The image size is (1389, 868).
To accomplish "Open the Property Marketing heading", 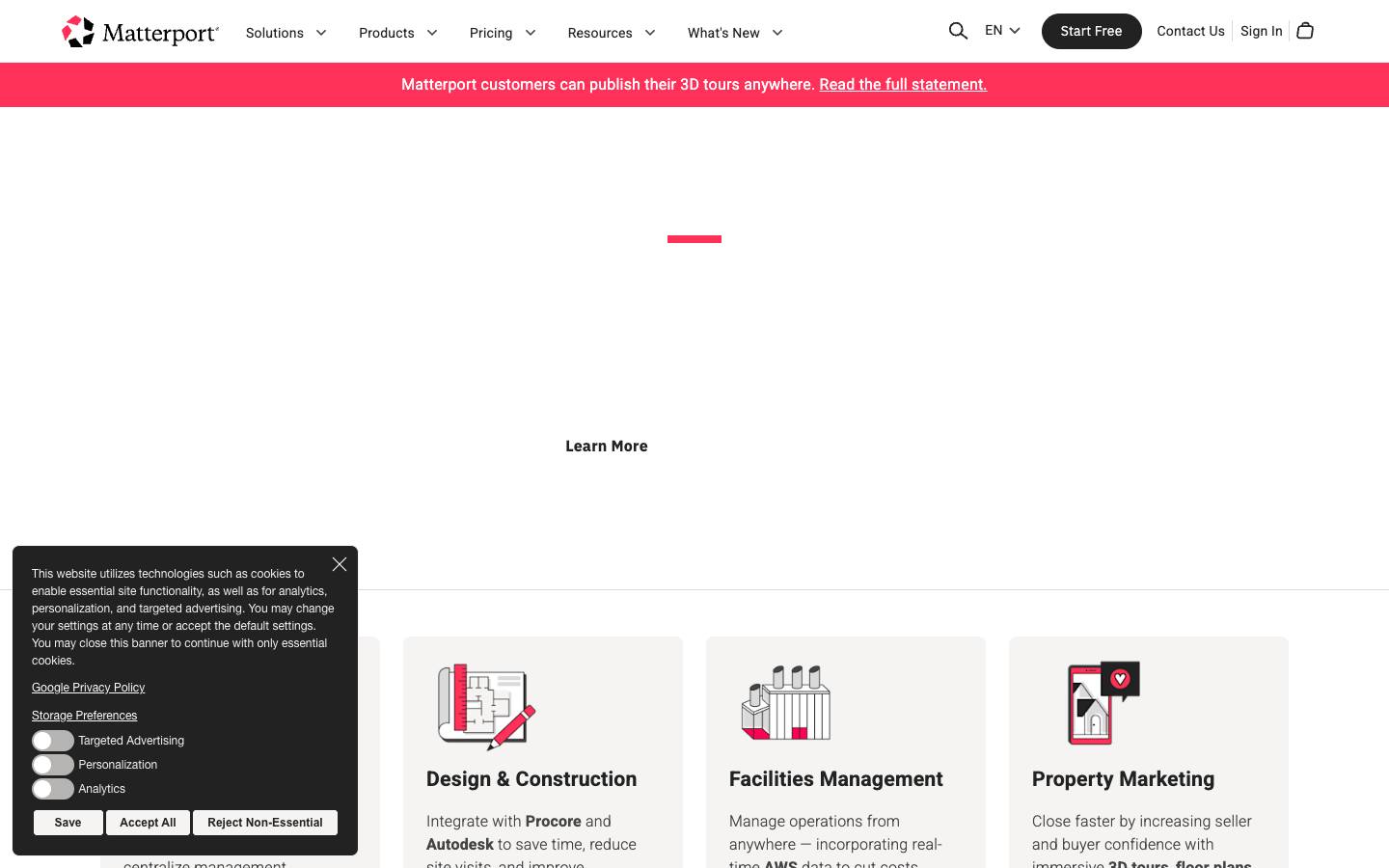I will click(1123, 779).
